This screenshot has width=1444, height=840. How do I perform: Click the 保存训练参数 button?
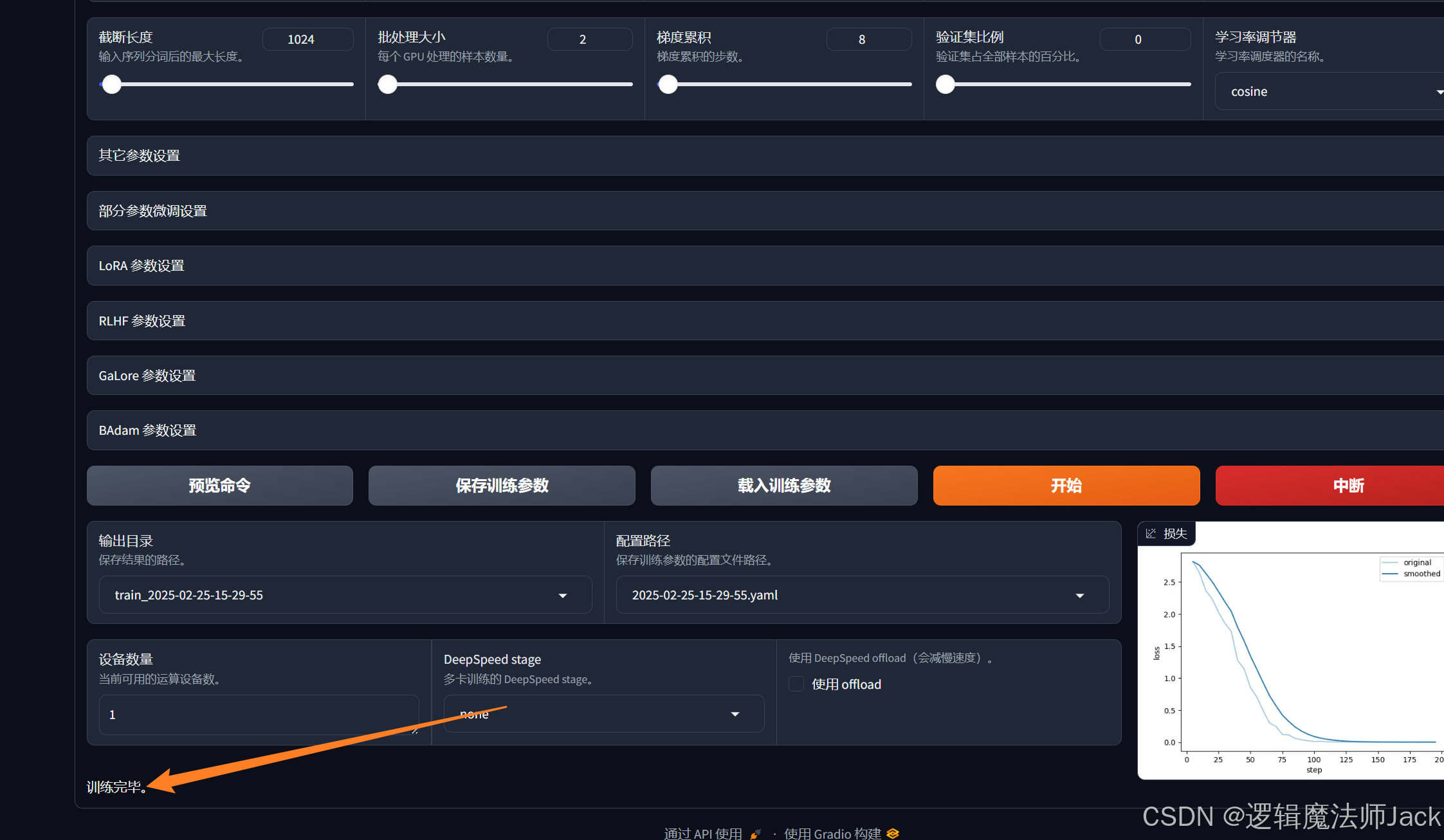[502, 486]
